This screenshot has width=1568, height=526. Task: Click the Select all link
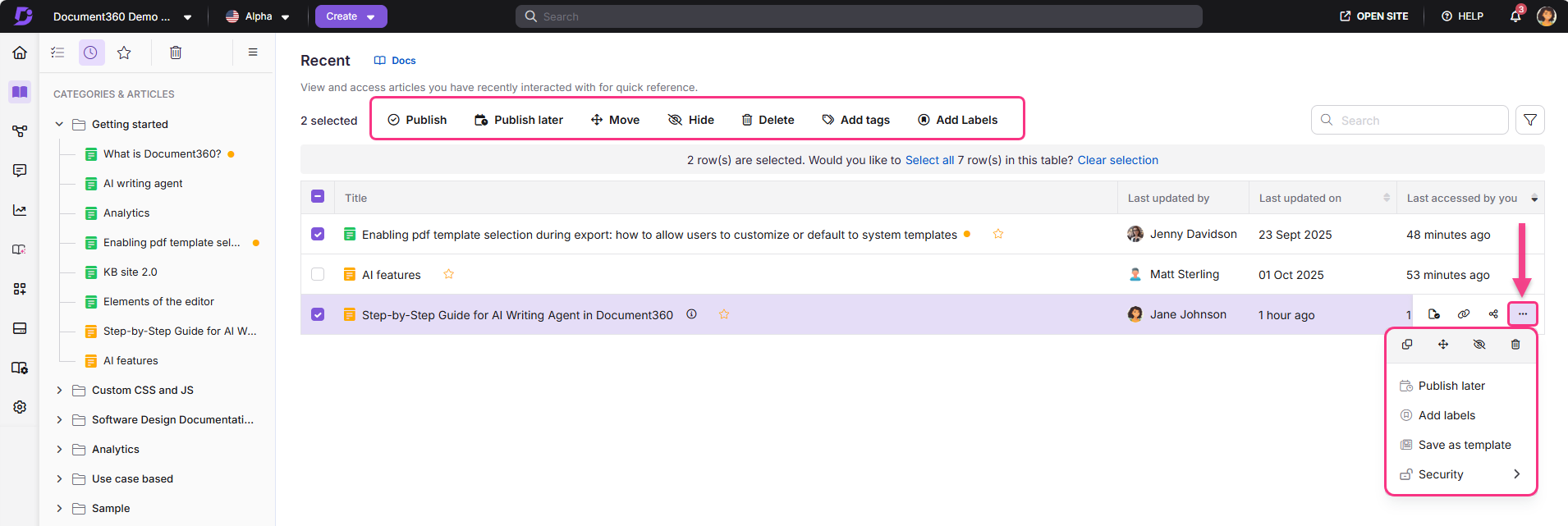pyautogui.click(x=929, y=160)
